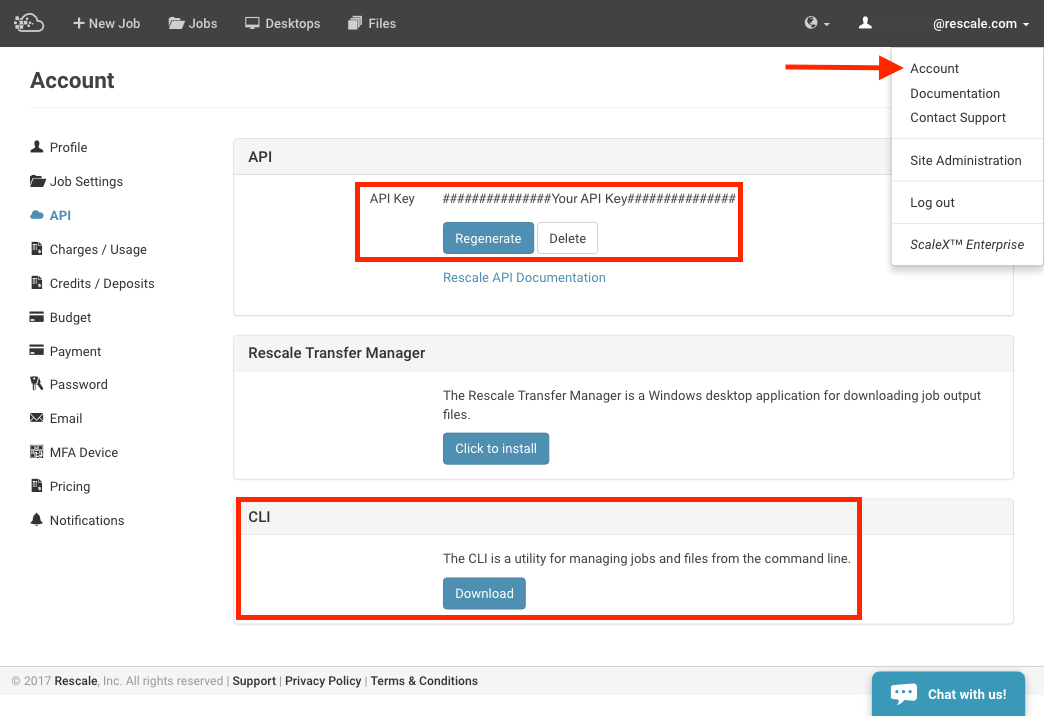Click the folder icon beside Jobs
The height and width of the screenshot is (716, 1044).
click(x=176, y=23)
